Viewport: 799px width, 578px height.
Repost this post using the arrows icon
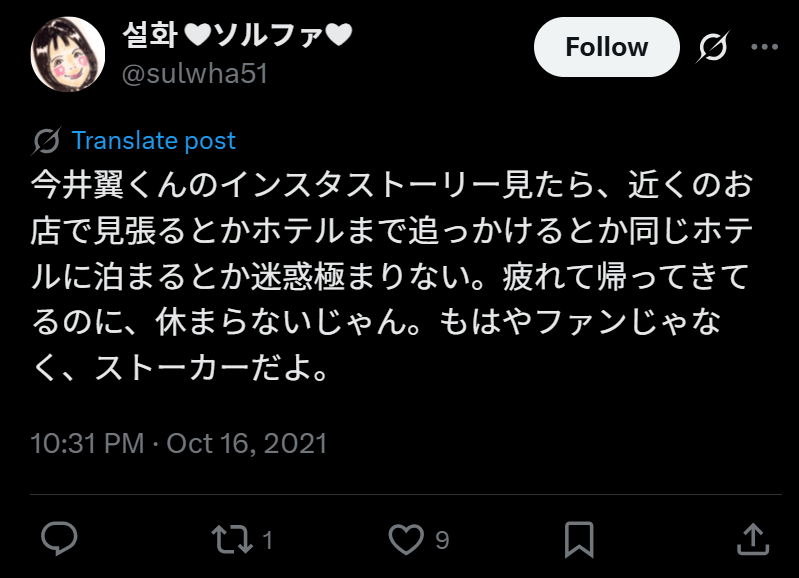(232, 540)
